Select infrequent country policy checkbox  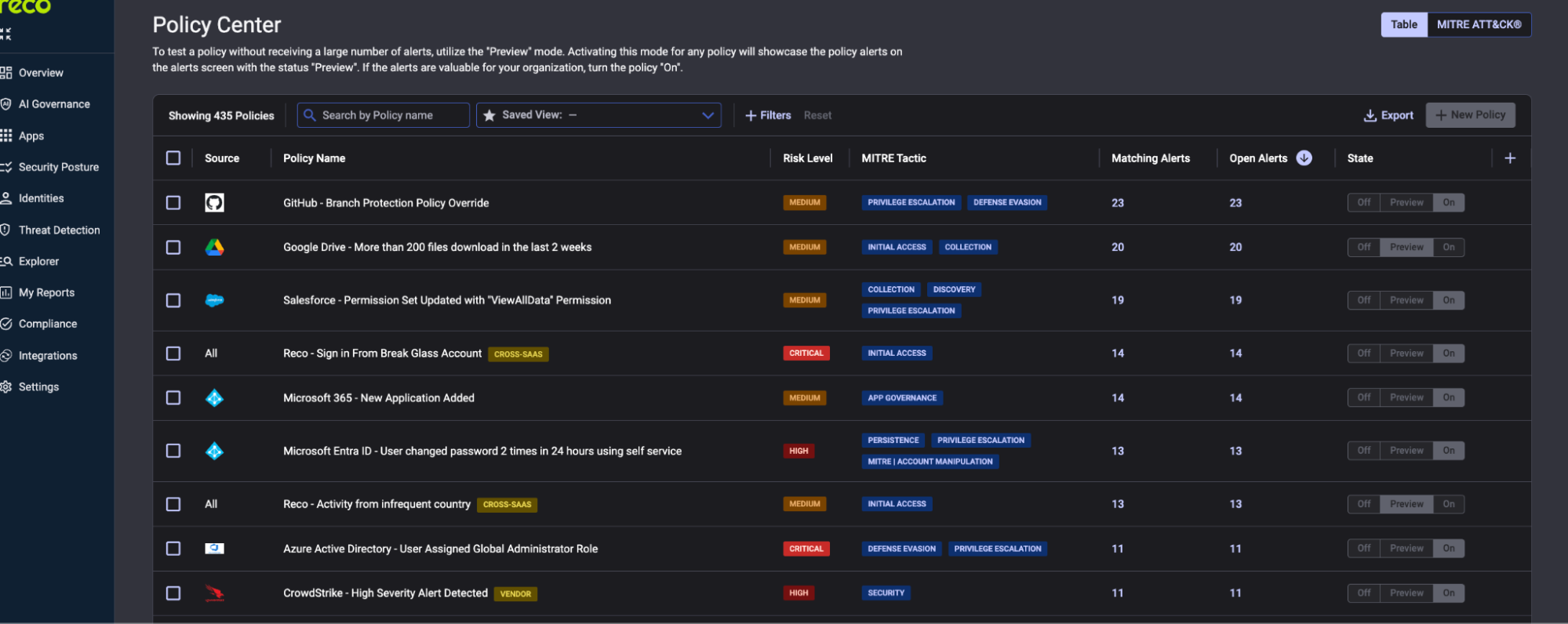tap(173, 505)
